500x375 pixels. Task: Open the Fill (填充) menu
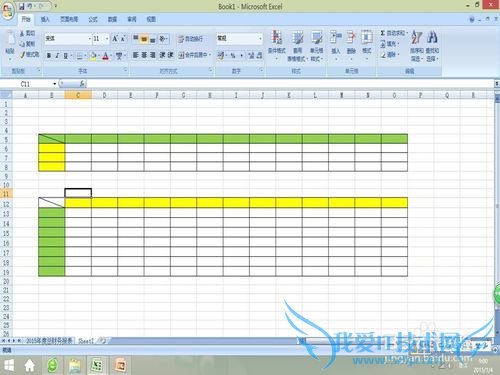coord(389,44)
